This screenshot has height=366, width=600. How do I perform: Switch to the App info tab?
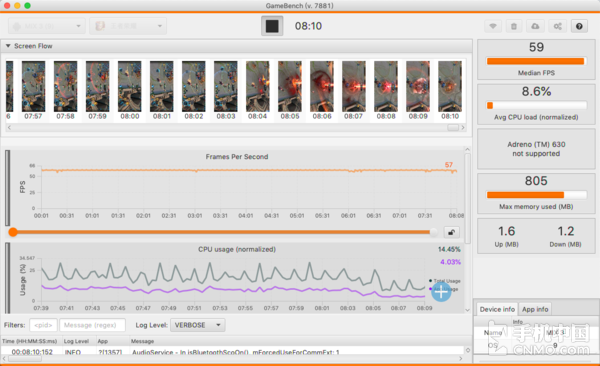pyautogui.click(x=535, y=309)
